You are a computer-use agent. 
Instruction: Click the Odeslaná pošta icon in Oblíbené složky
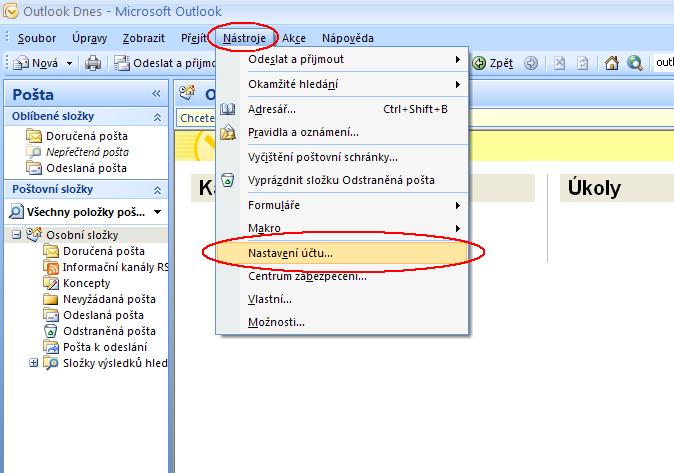point(34,168)
